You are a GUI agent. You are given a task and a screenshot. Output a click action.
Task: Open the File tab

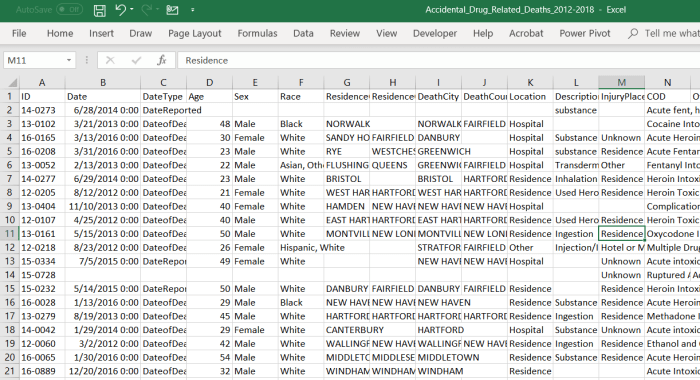click(19, 33)
